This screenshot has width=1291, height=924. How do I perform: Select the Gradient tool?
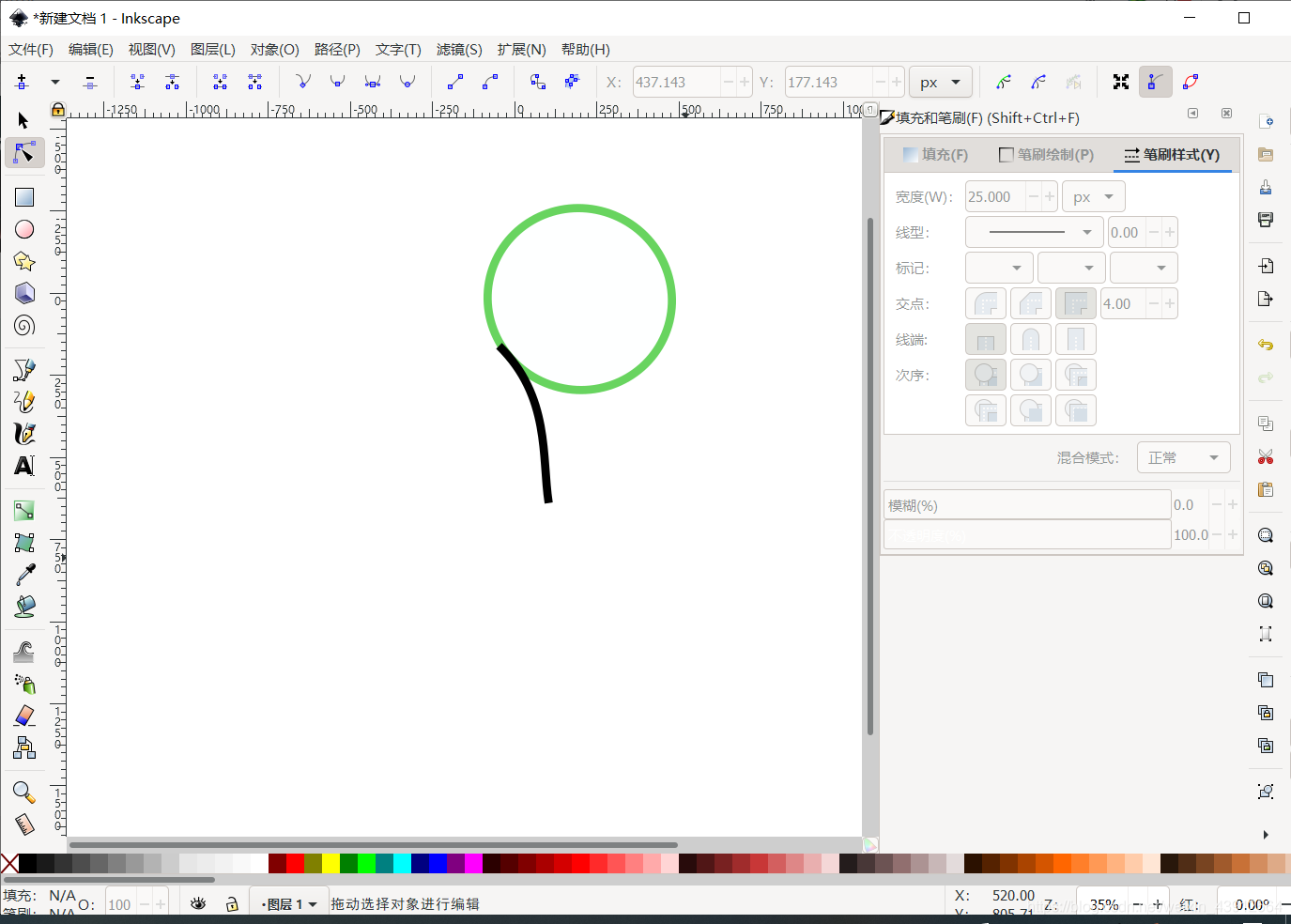(24, 511)
